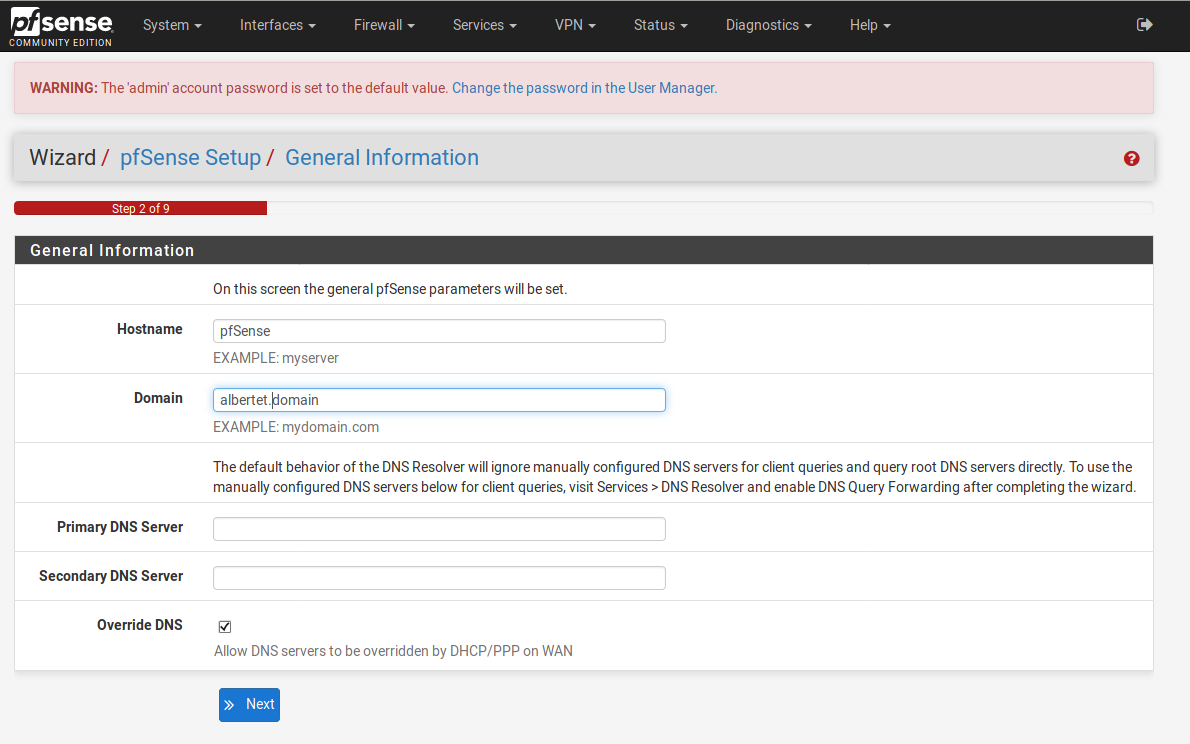This screenshot has height=744, width=1190.
Task: Click the 'EXAMPLE: myserver' hint text
Action: 276,358
